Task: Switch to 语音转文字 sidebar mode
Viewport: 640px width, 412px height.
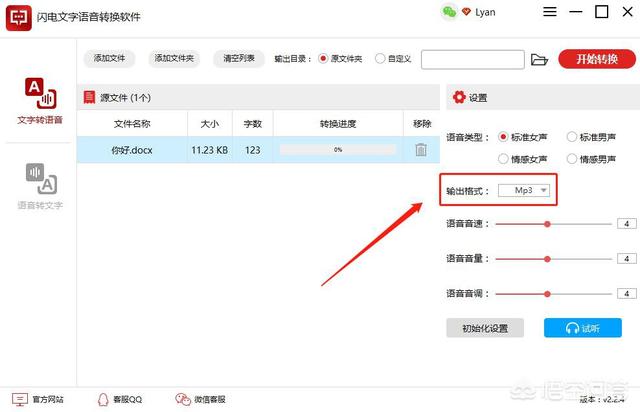Action: (40, 186)
